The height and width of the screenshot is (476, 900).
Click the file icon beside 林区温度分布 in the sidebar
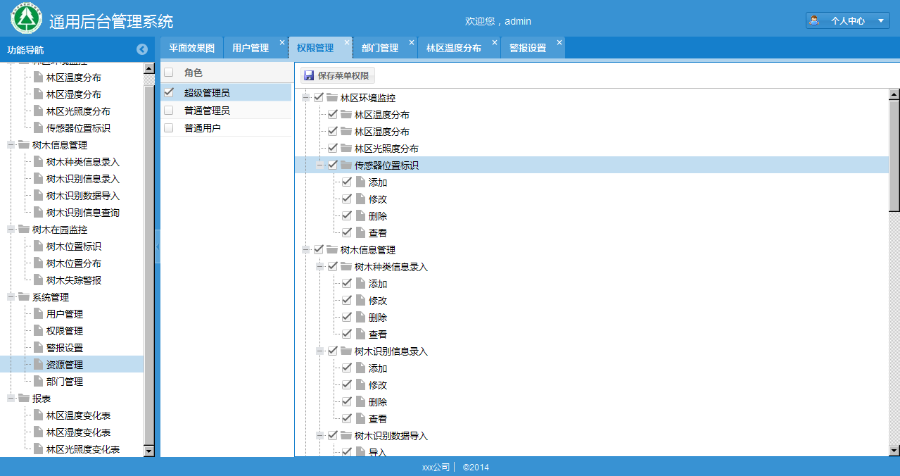click(38, 77)
